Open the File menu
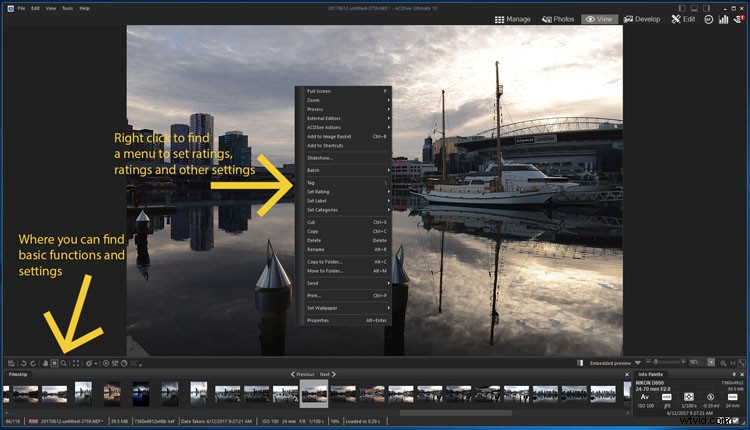 pyautogui.click(x=22, y=8)
